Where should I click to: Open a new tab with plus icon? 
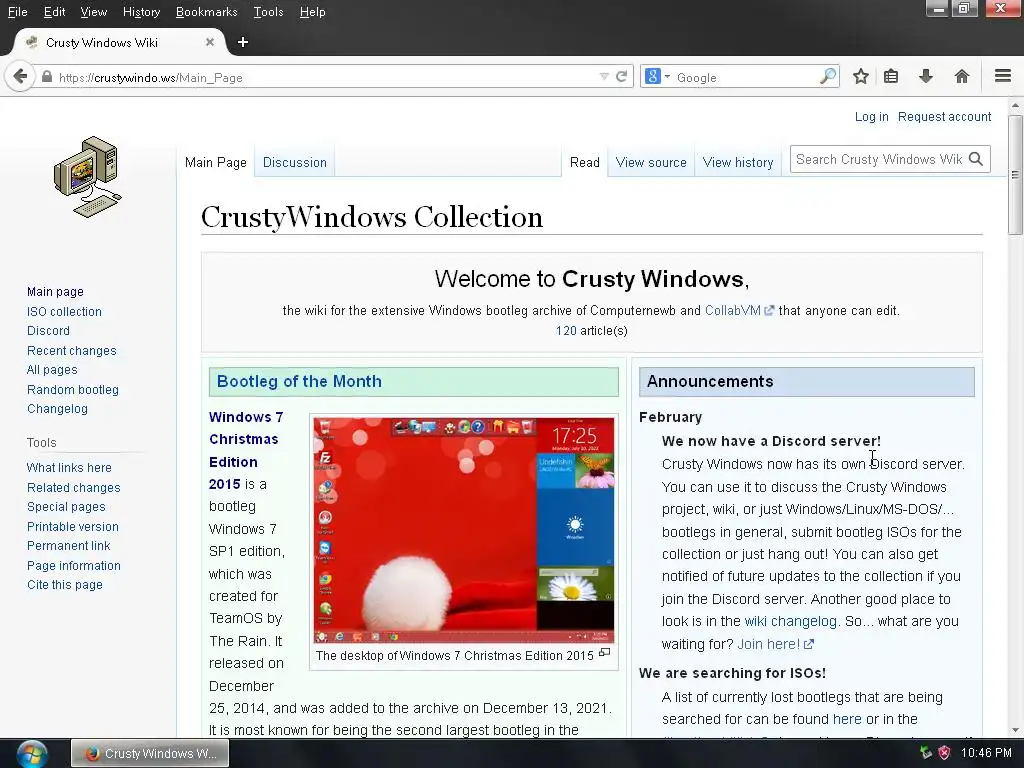point(243,42)
